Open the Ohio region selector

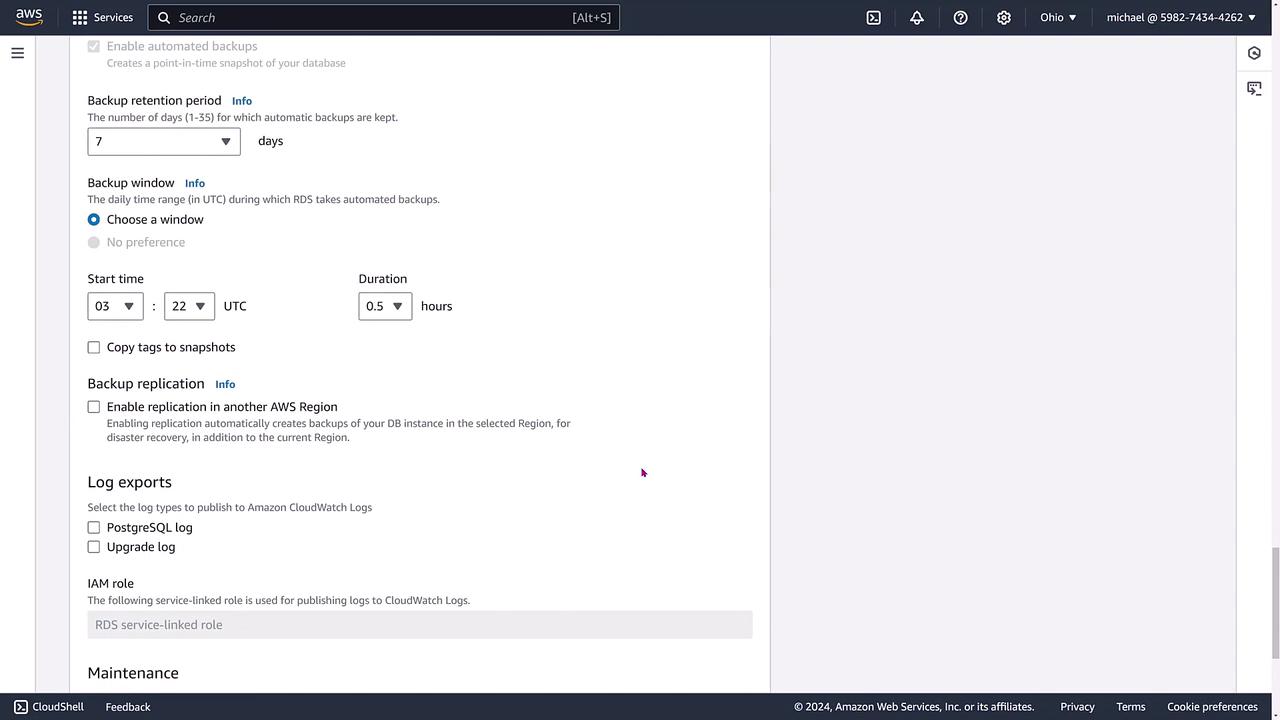click(1058, 17)
